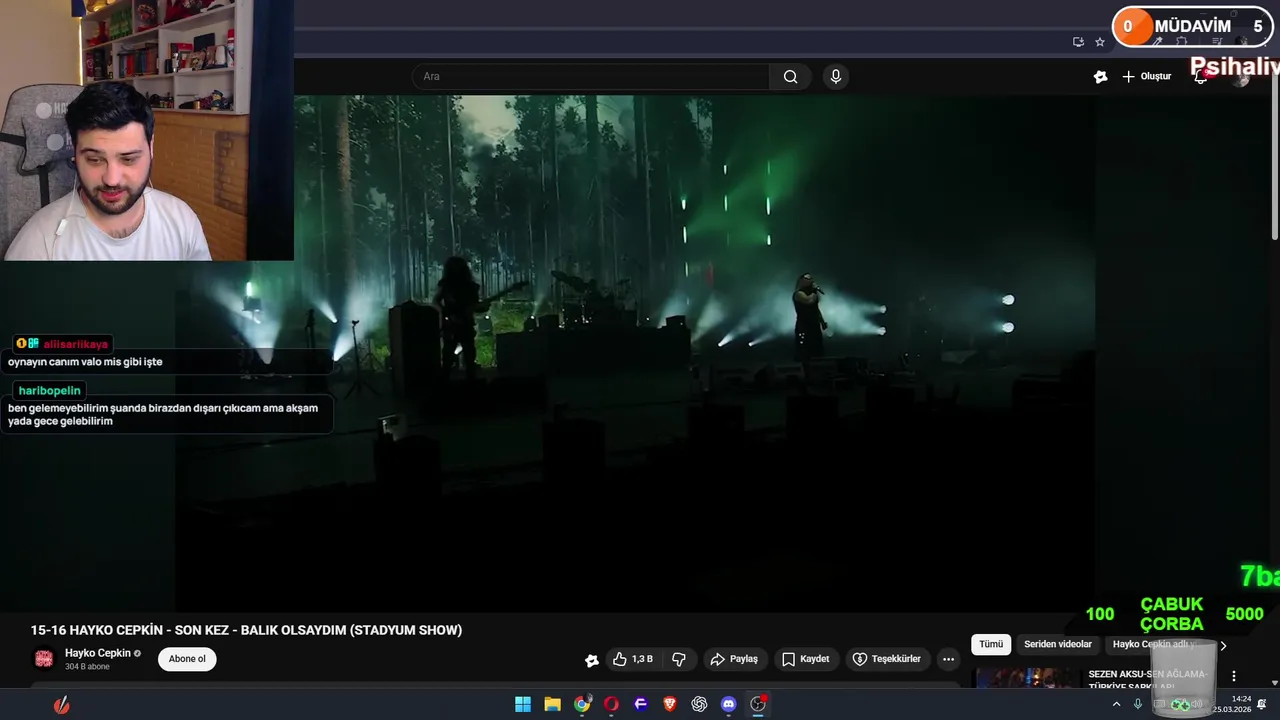
Task: Open the Brave browser from taskbar
Action: (x=670, y=704)
